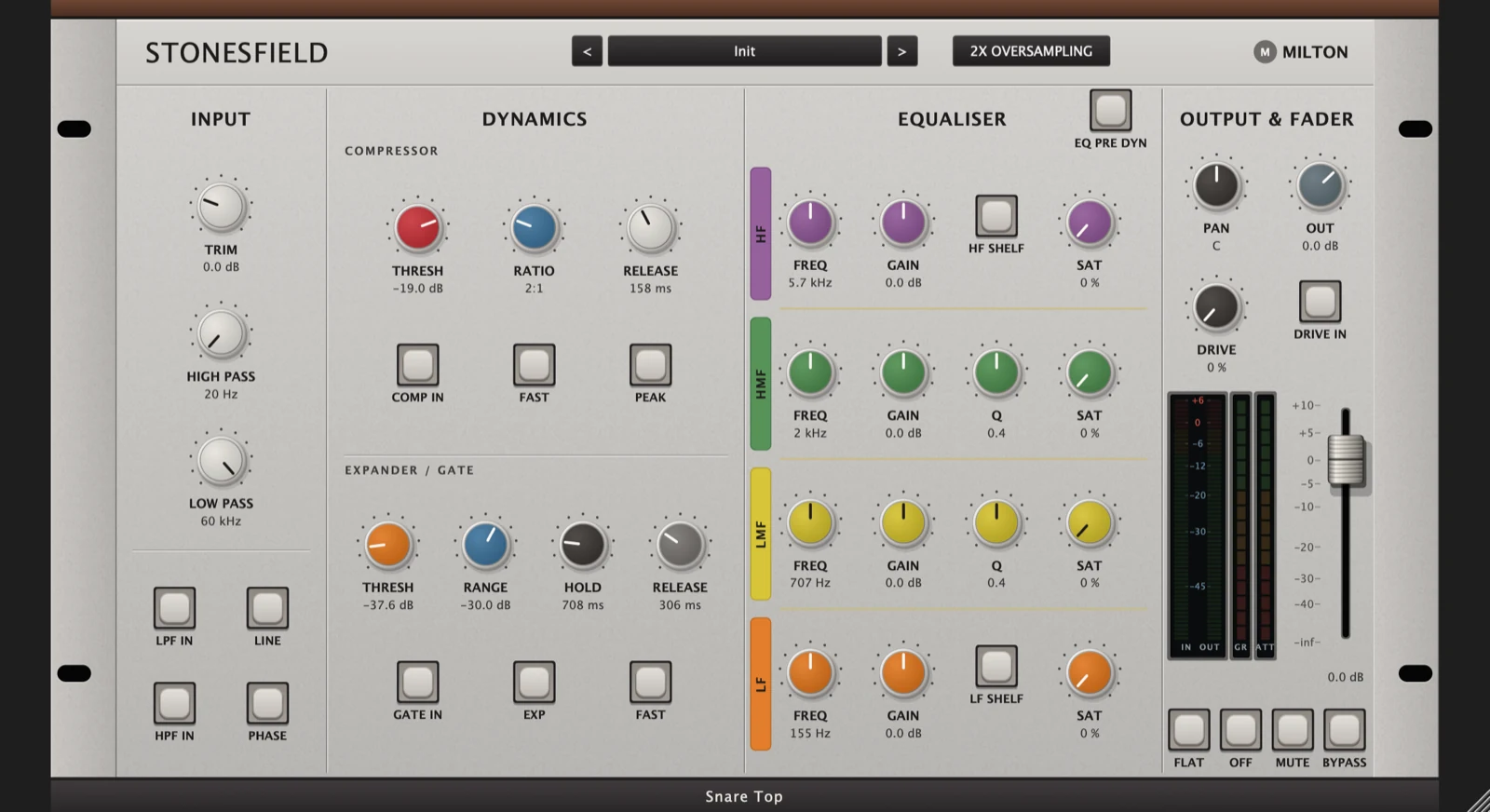The image size is (1490, 812).
Task: Toggle expander/gate FAST button
Action: 650,683
